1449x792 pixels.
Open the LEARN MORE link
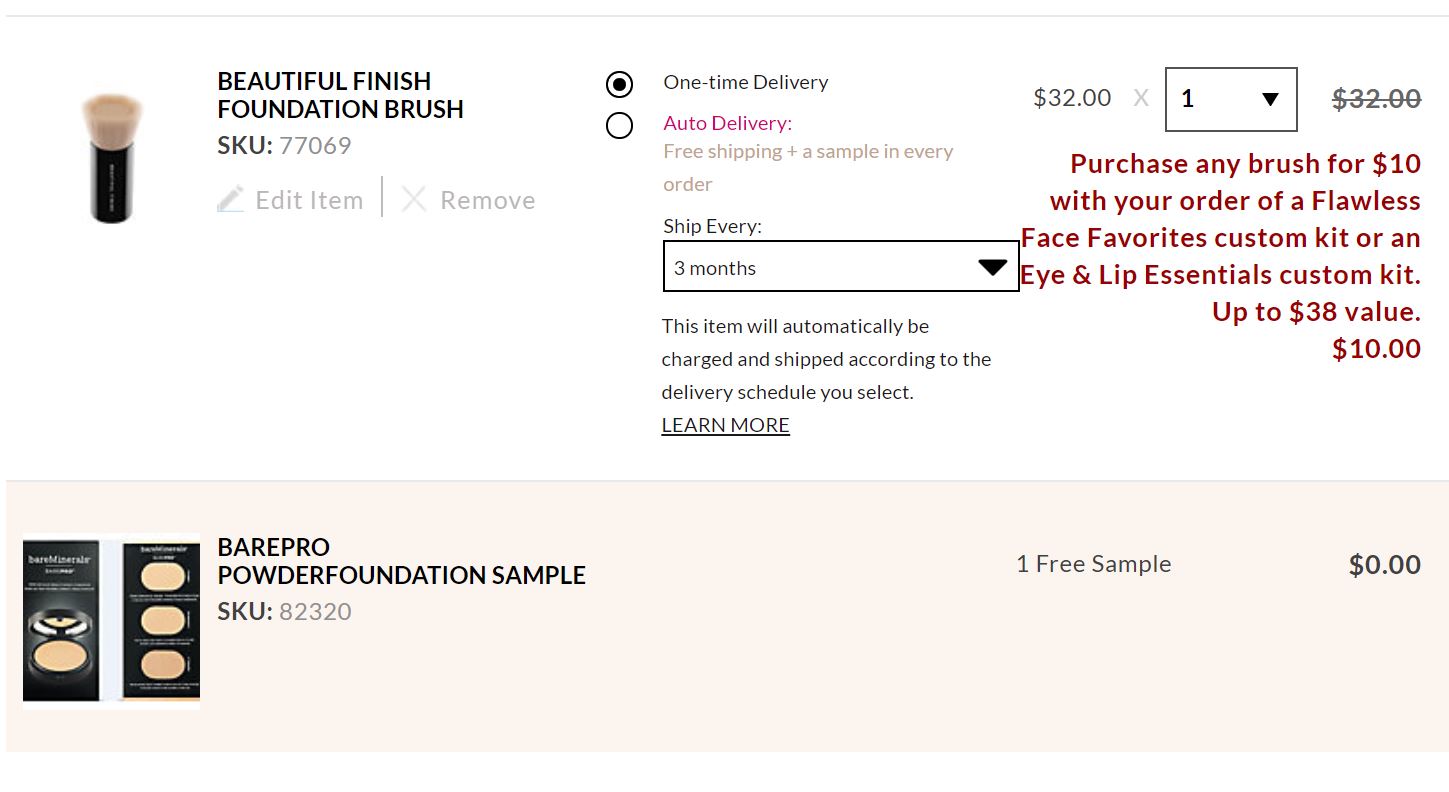coord(725,425)
